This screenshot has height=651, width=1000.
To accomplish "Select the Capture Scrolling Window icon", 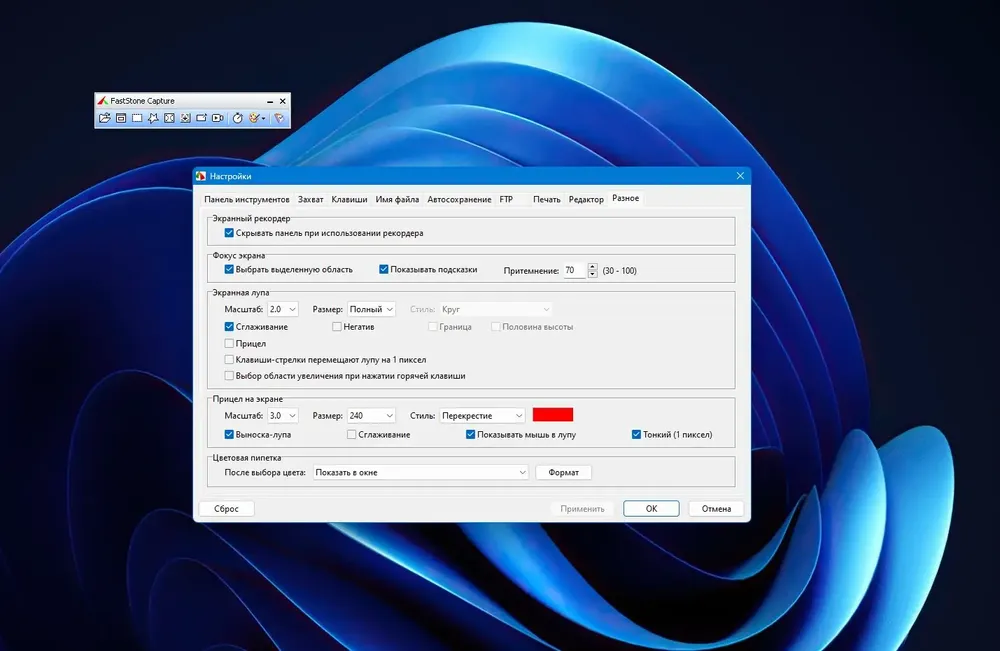I will pos(185,118).
